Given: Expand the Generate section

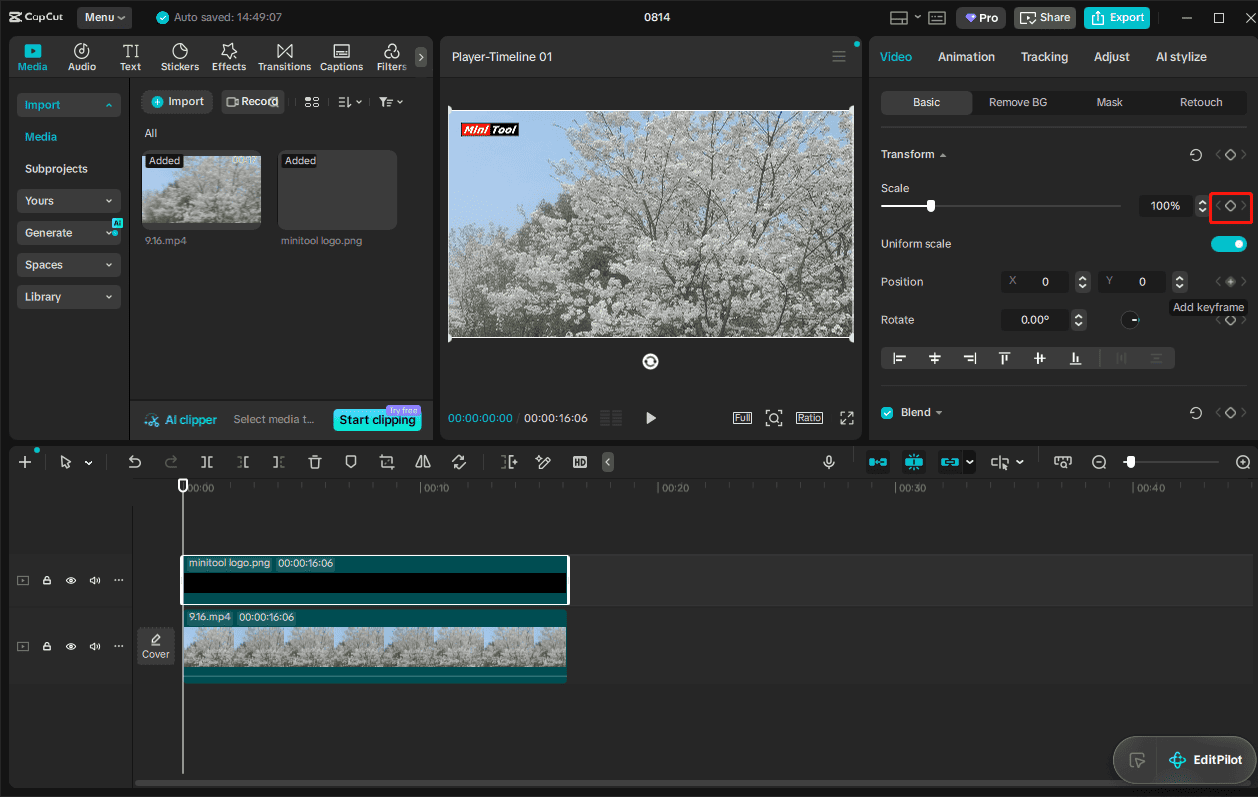Looking at the screenshot, I should [x=69, y=233].
